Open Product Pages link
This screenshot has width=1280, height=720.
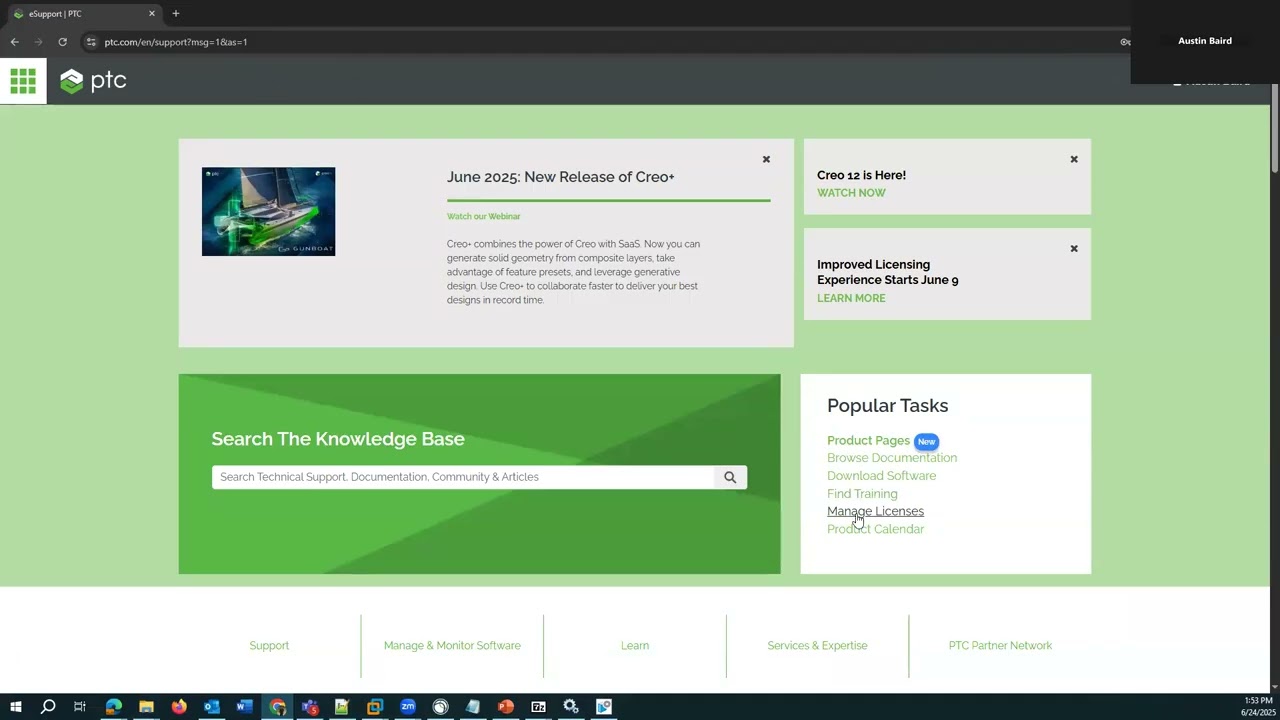tap(868, 441)
